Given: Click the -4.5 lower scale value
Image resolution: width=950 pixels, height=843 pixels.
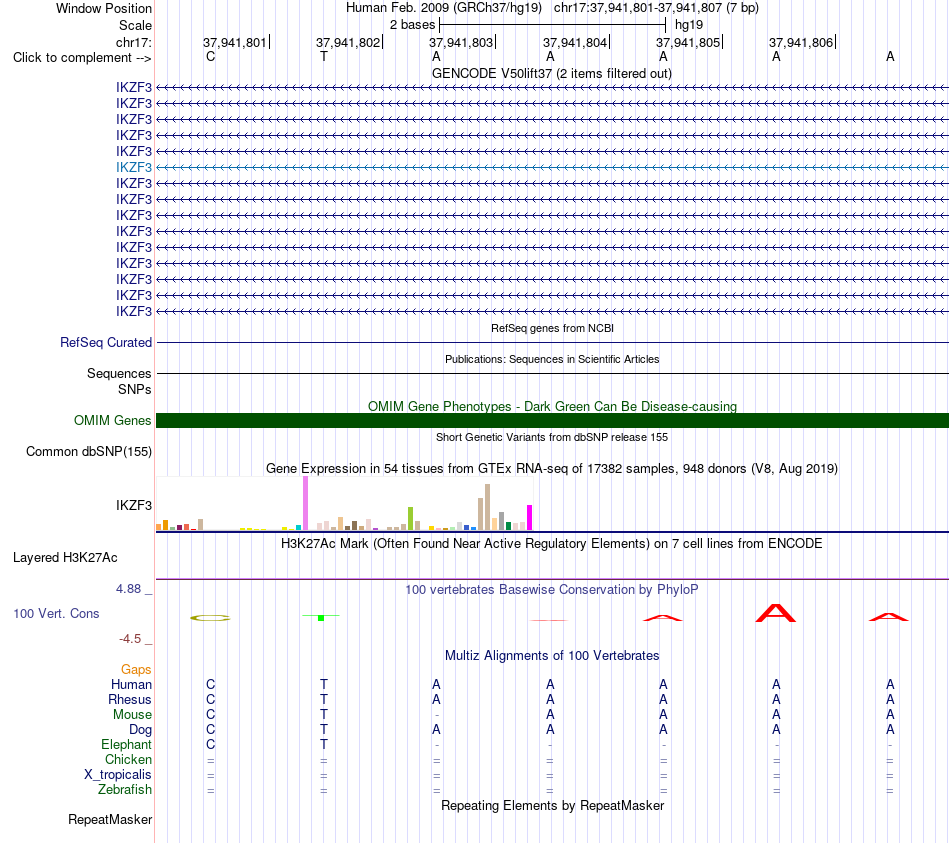Looking at the screenshot, I should [130, 639].
